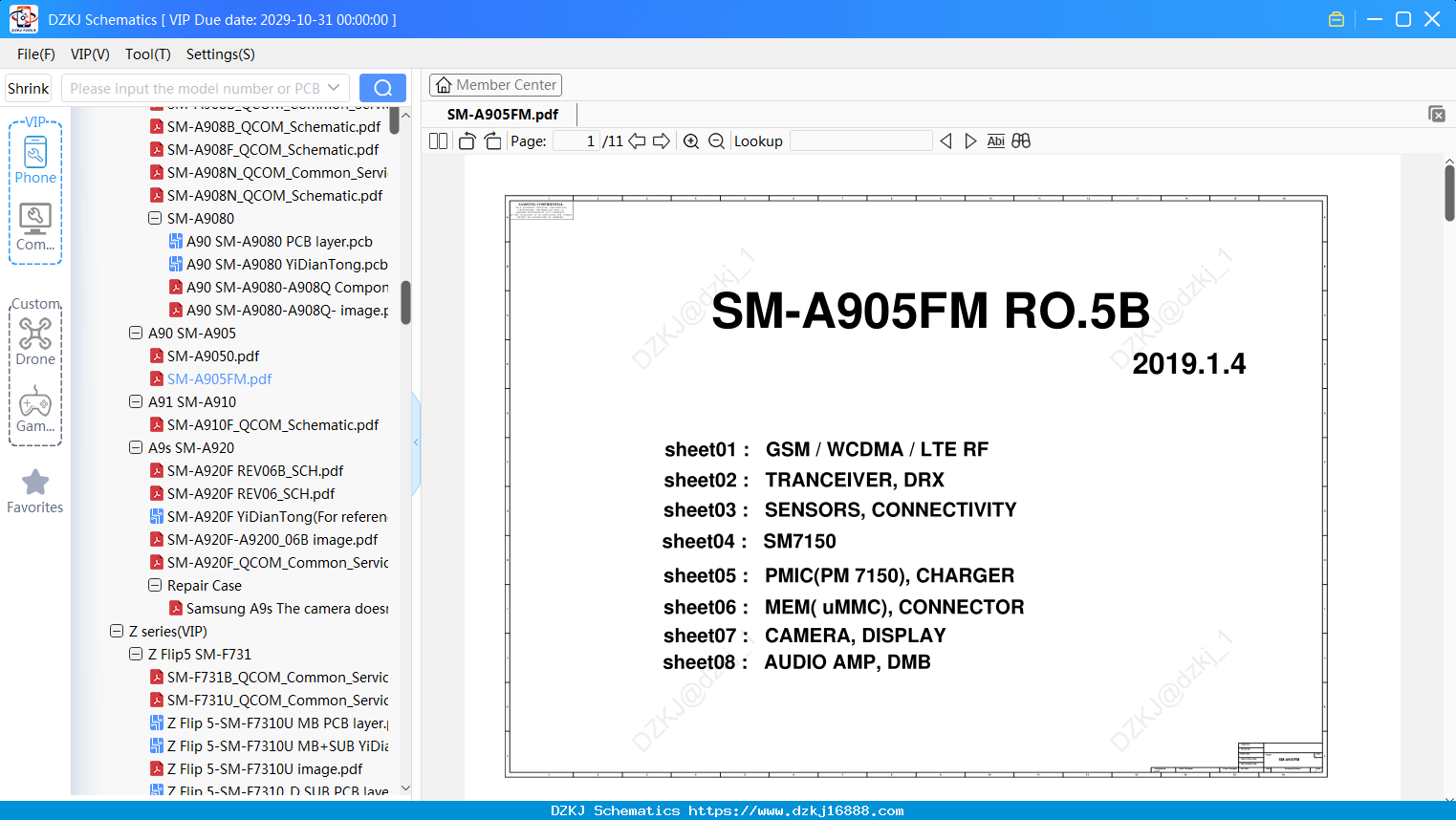Screen dimensions: 1456x820
Task: Rotate the page clockwise
Action: tap(493, 141)
